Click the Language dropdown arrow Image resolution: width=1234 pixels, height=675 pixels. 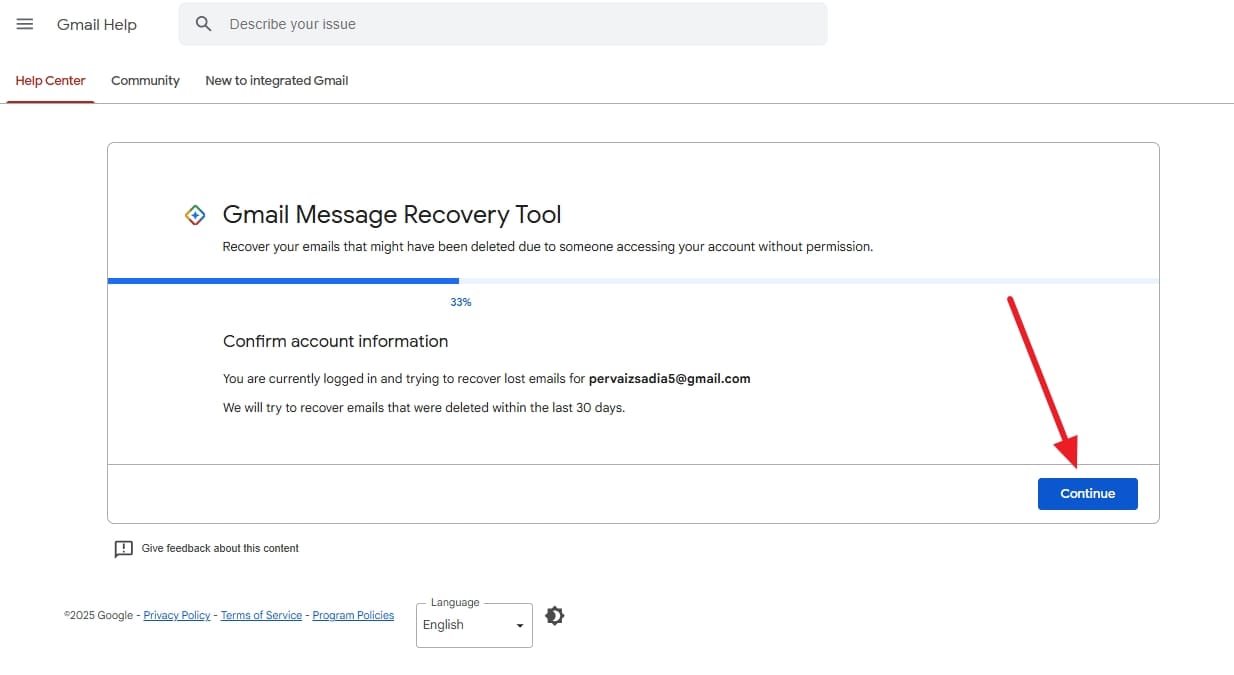point(519,624)
